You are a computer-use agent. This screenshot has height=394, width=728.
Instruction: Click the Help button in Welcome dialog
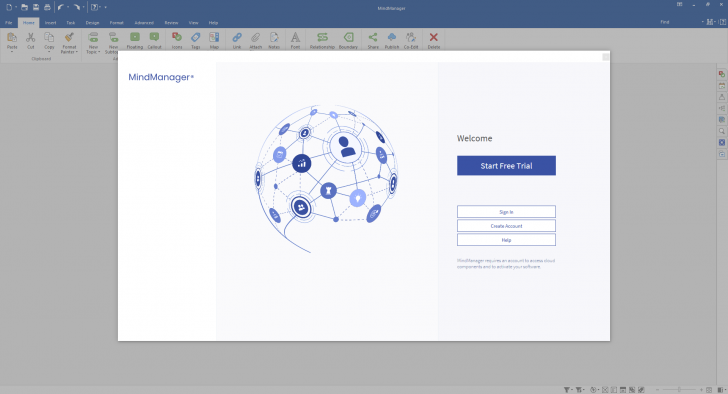click(x=506, y=240)
